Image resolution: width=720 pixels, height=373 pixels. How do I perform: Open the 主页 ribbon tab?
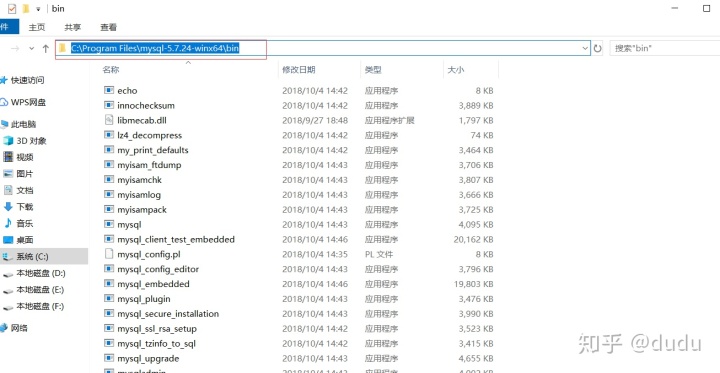click(37, 28)
